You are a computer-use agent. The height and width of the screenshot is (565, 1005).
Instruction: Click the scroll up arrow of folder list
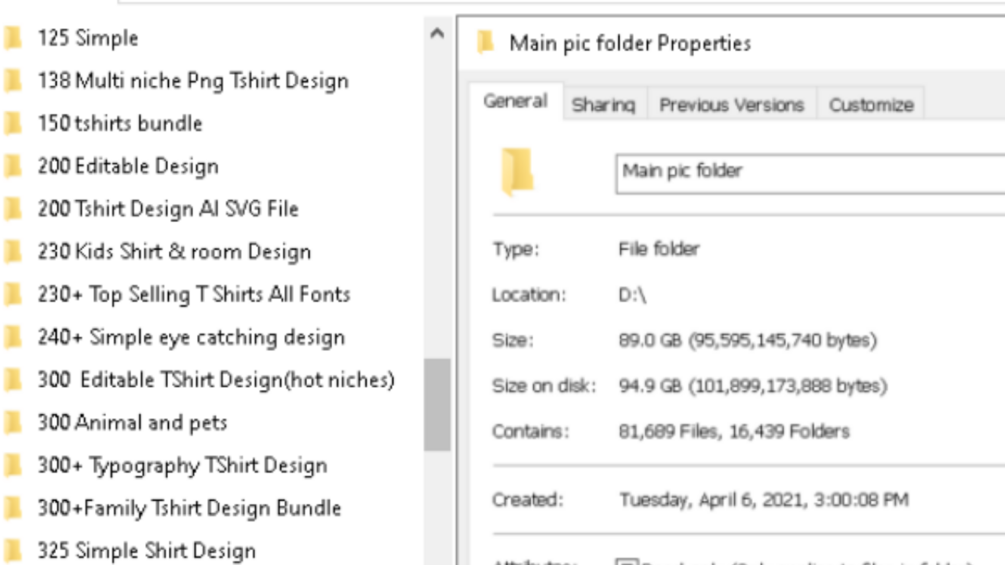(437, 34)
